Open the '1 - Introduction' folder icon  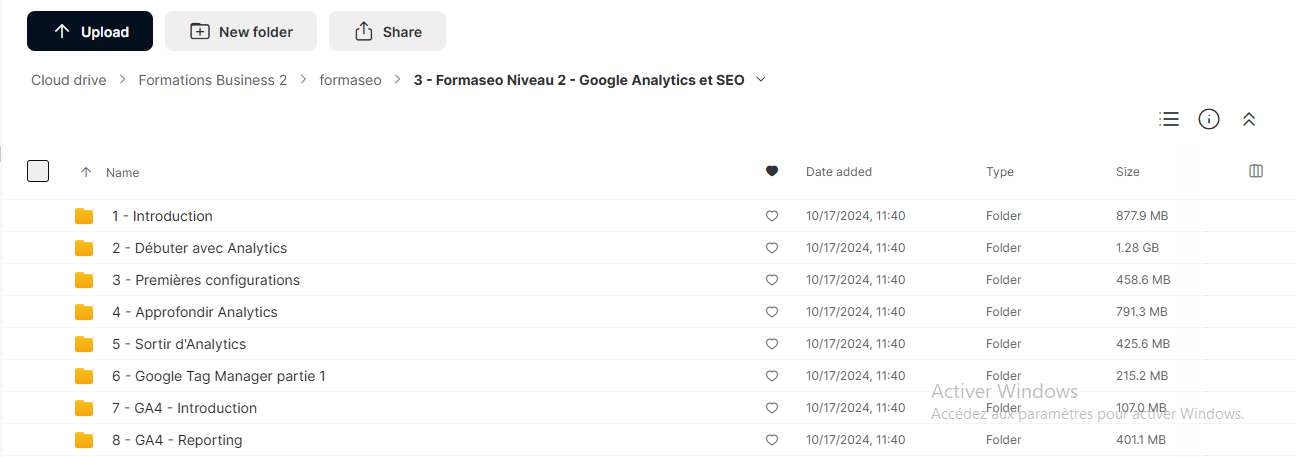coord(84,216)
